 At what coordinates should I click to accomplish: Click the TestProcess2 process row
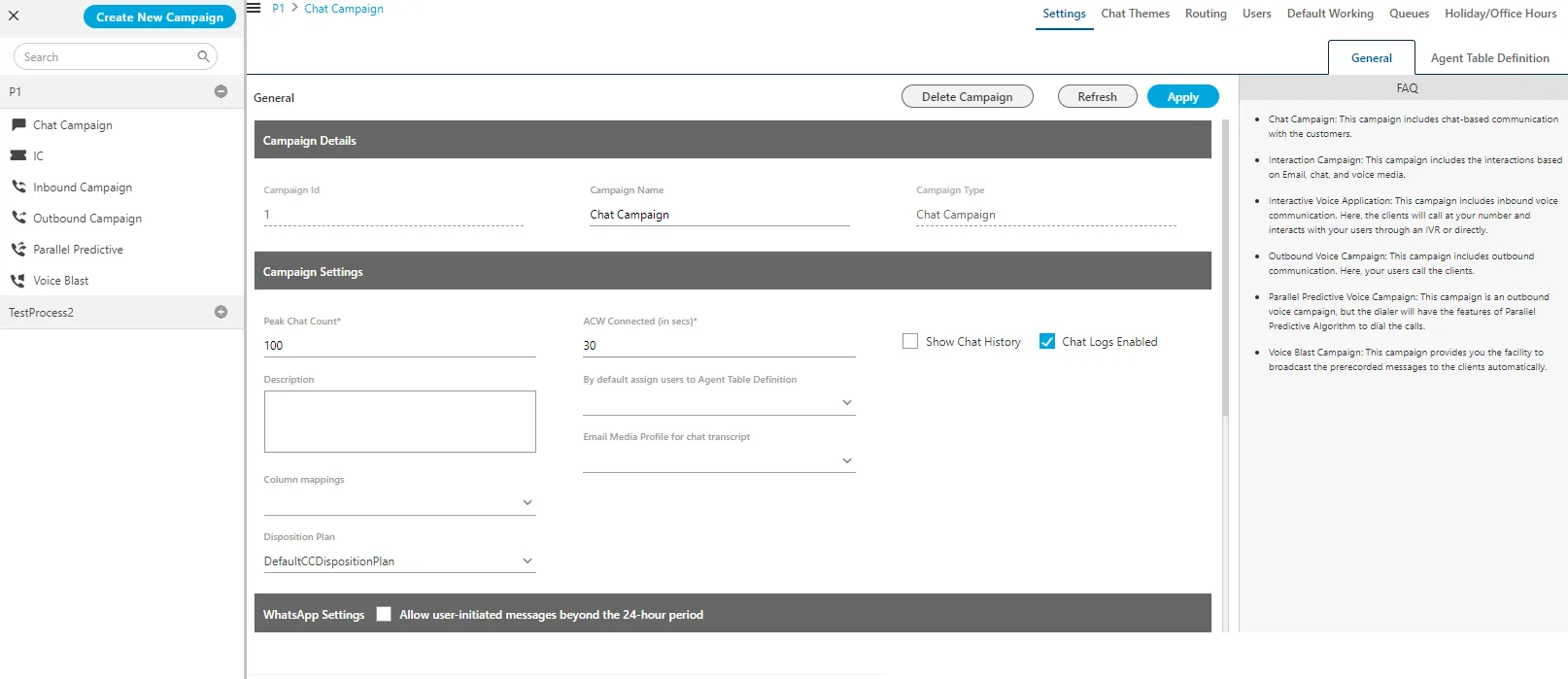point(121,313)
